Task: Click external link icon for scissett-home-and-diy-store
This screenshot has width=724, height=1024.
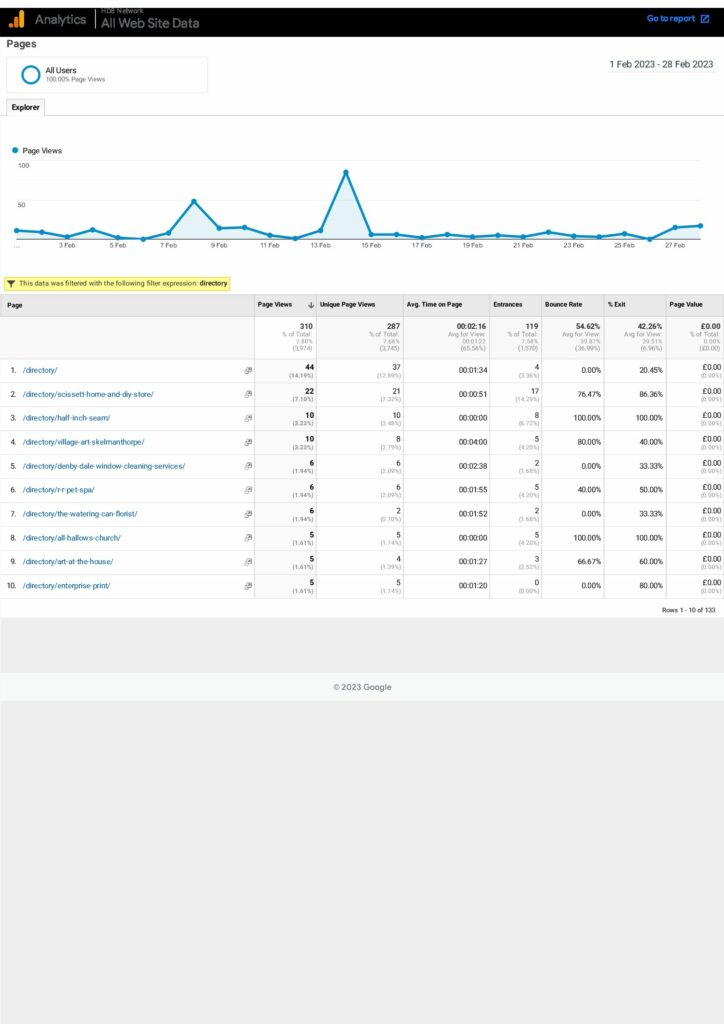Action: point(248,394)
